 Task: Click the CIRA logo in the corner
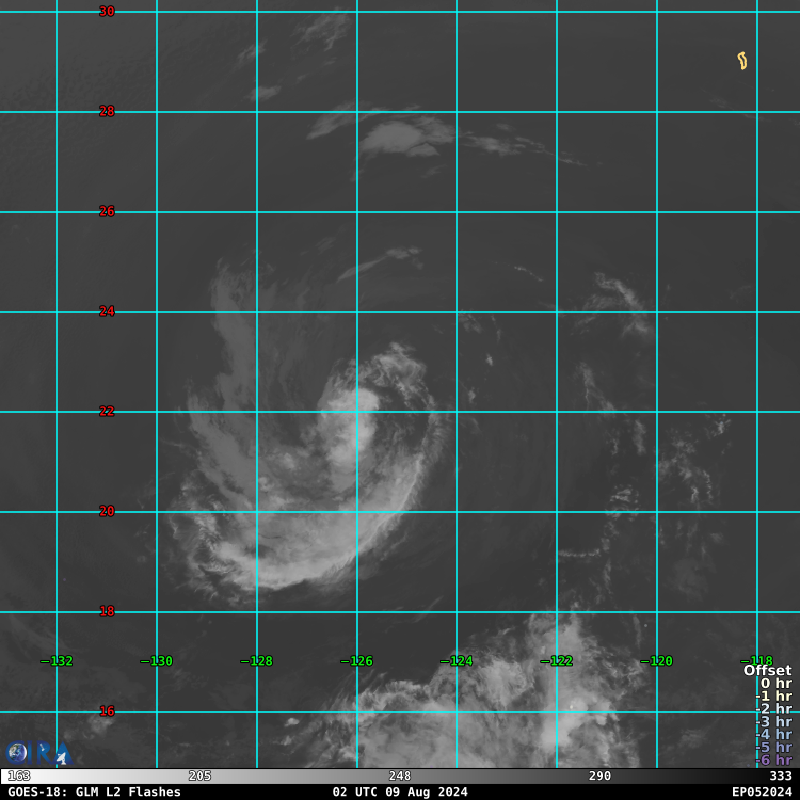35,753
